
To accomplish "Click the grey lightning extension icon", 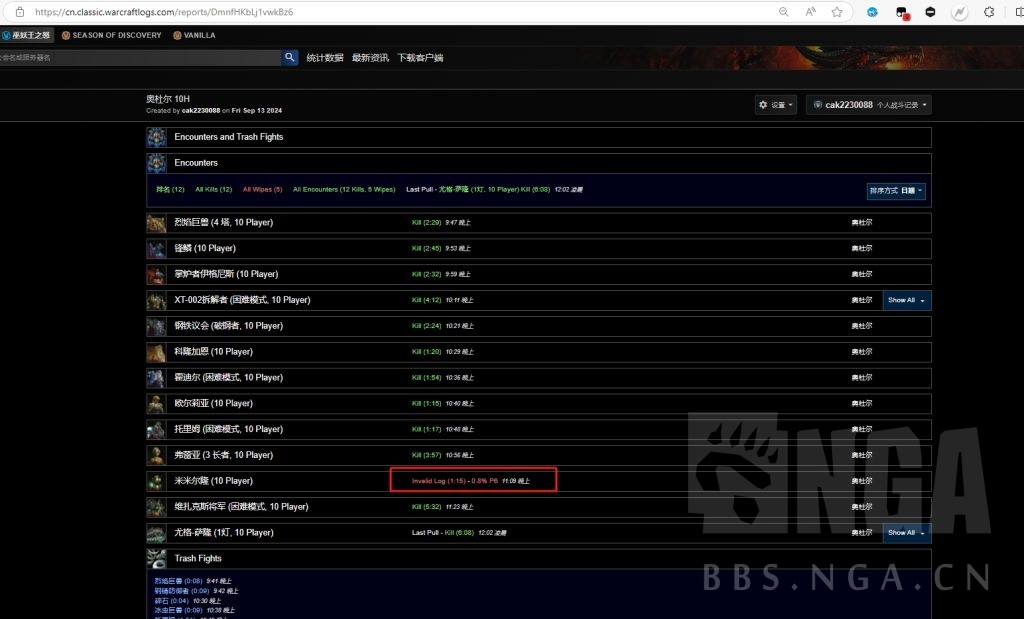I will coord(959,12).
